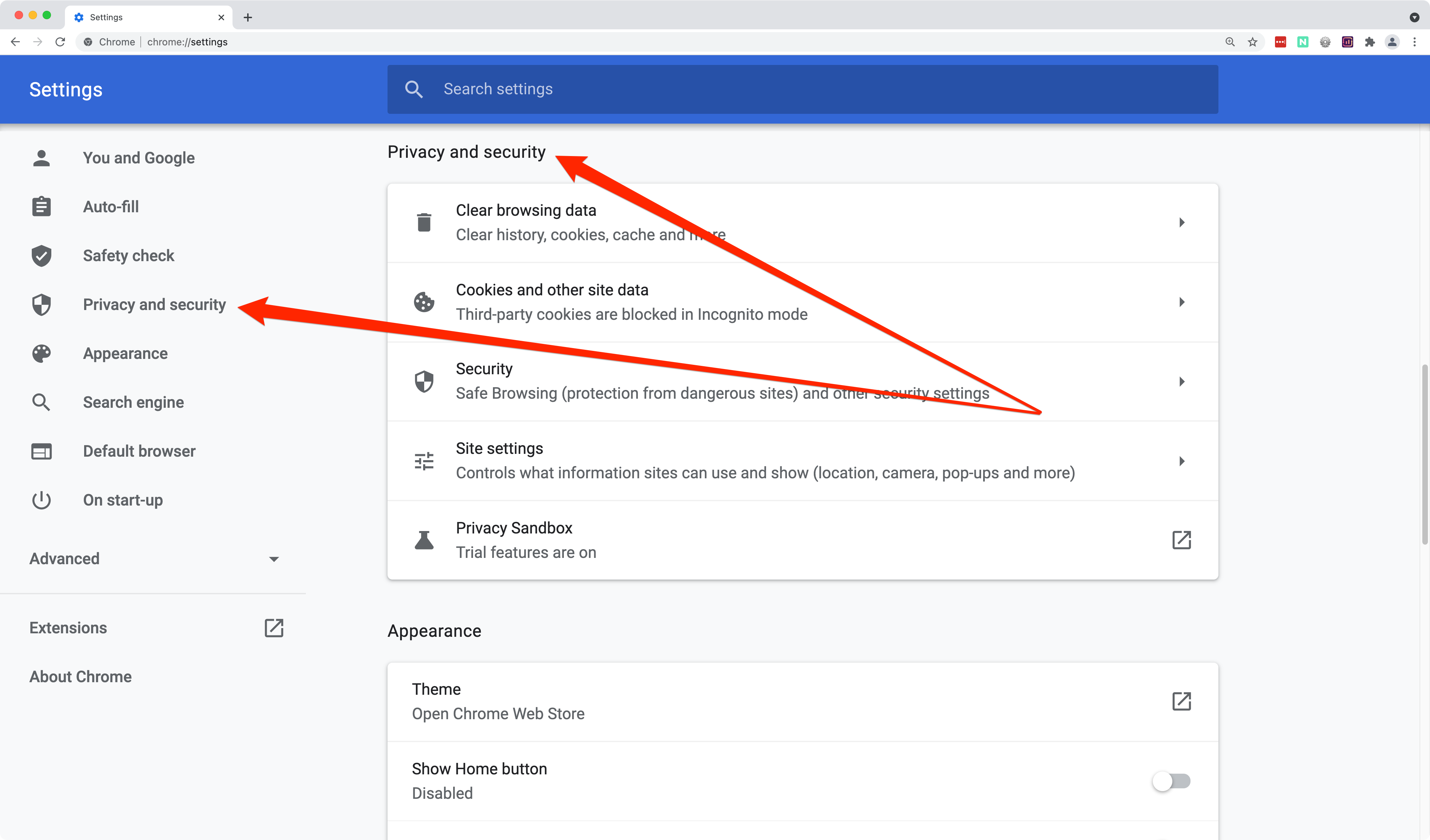Open Safety check shield icon
Viewport: 1430px width, 840px height.
42,256
